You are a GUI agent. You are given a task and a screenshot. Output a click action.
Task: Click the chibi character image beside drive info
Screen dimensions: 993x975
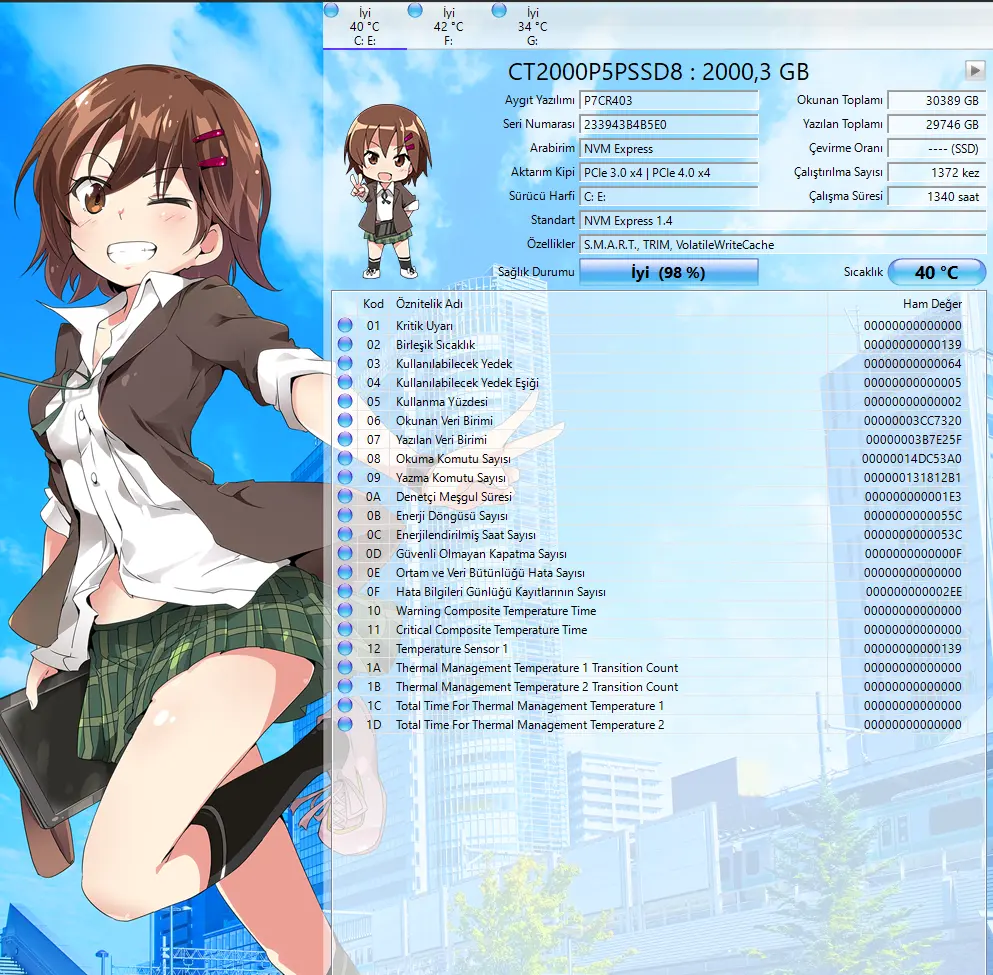[386, 192]
